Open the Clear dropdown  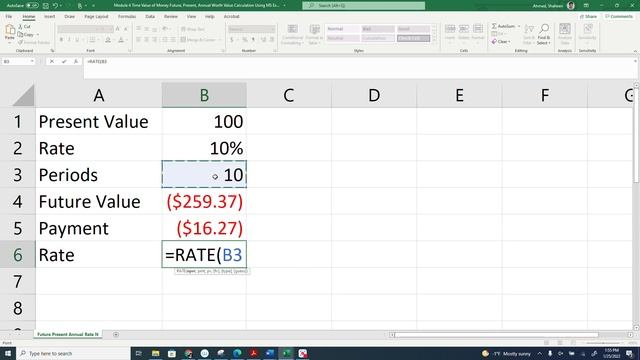[x=501, y=42]
